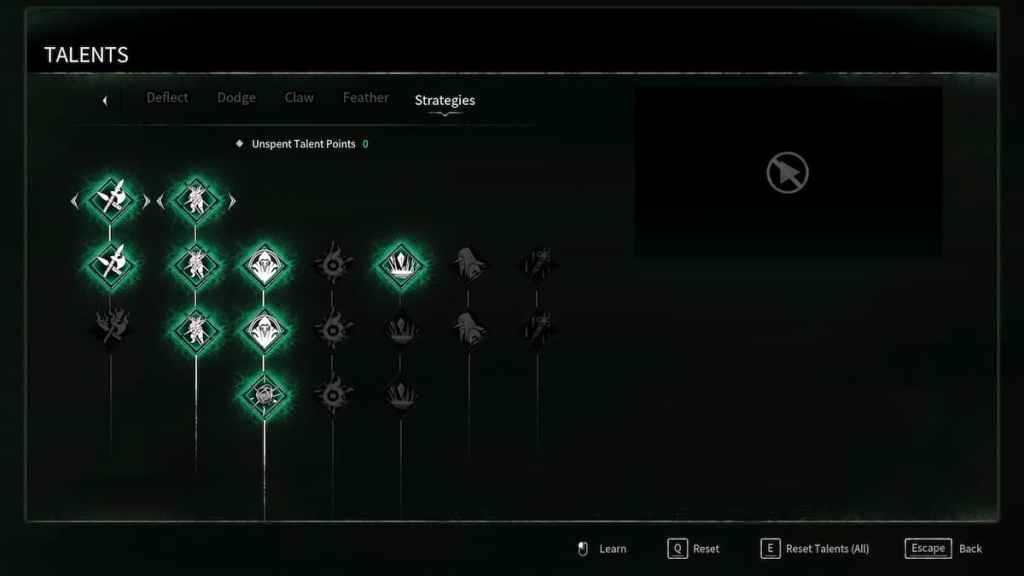Cycle the axe talent left with its arrow
1024x576 pixels.
(74, 201)
